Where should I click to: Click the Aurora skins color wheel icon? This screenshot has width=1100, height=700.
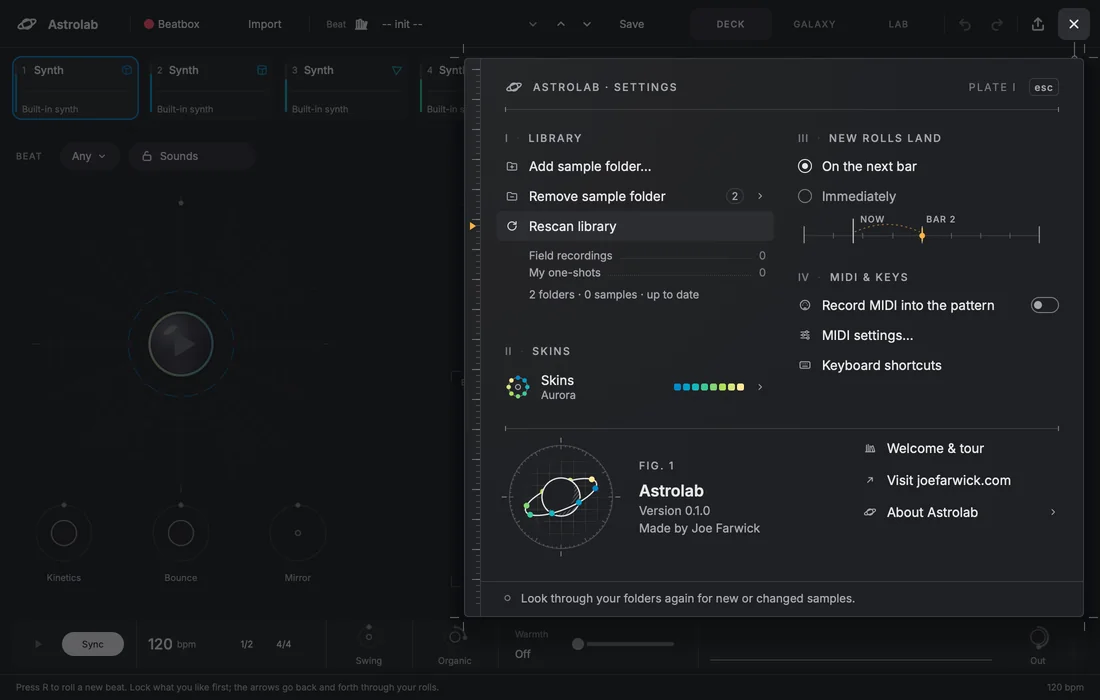(518, 386)
